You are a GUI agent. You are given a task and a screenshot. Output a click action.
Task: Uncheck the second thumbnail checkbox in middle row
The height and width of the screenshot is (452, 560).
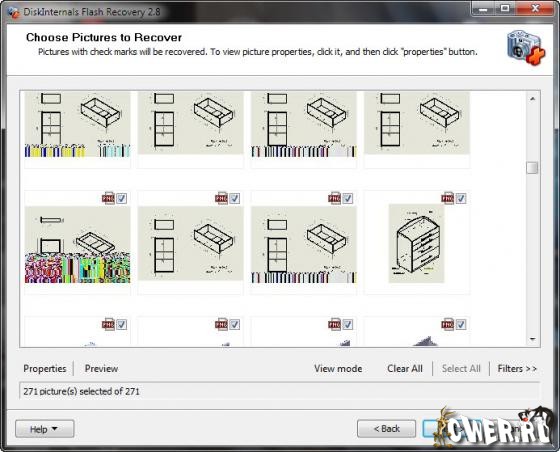tap(234, 199)
